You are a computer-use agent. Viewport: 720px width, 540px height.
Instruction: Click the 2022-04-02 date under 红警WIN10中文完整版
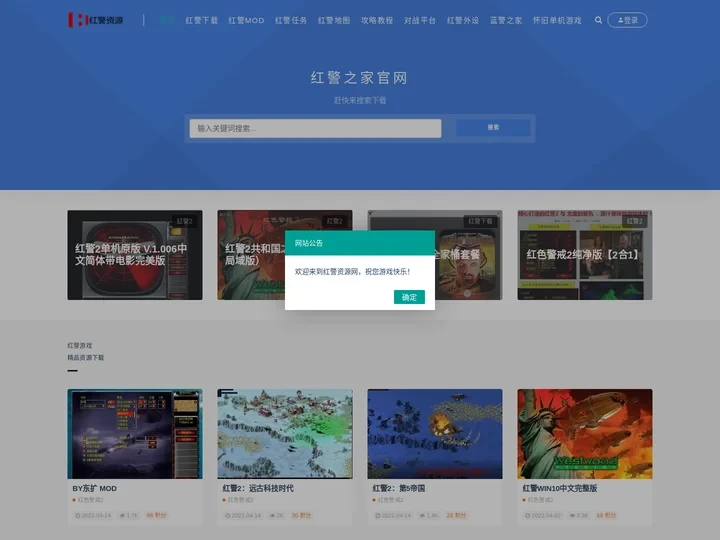(543, 515)
